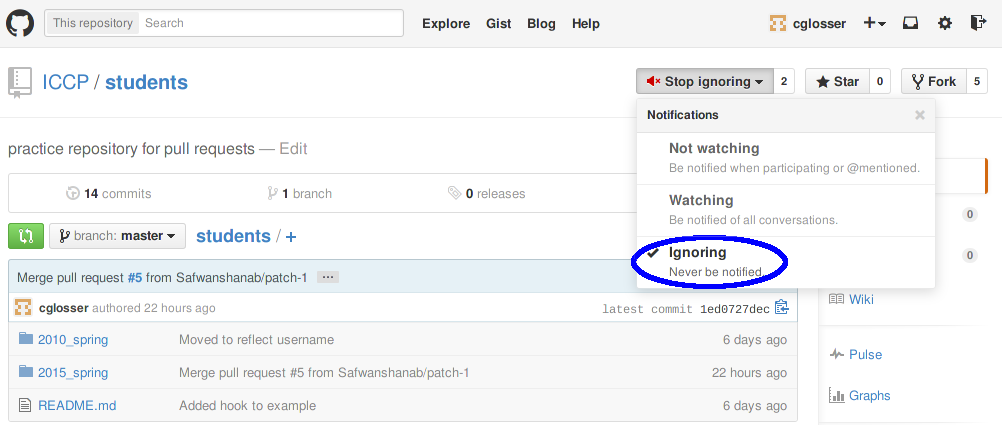Click the 2010_spring folder icon

coord(26,338)
